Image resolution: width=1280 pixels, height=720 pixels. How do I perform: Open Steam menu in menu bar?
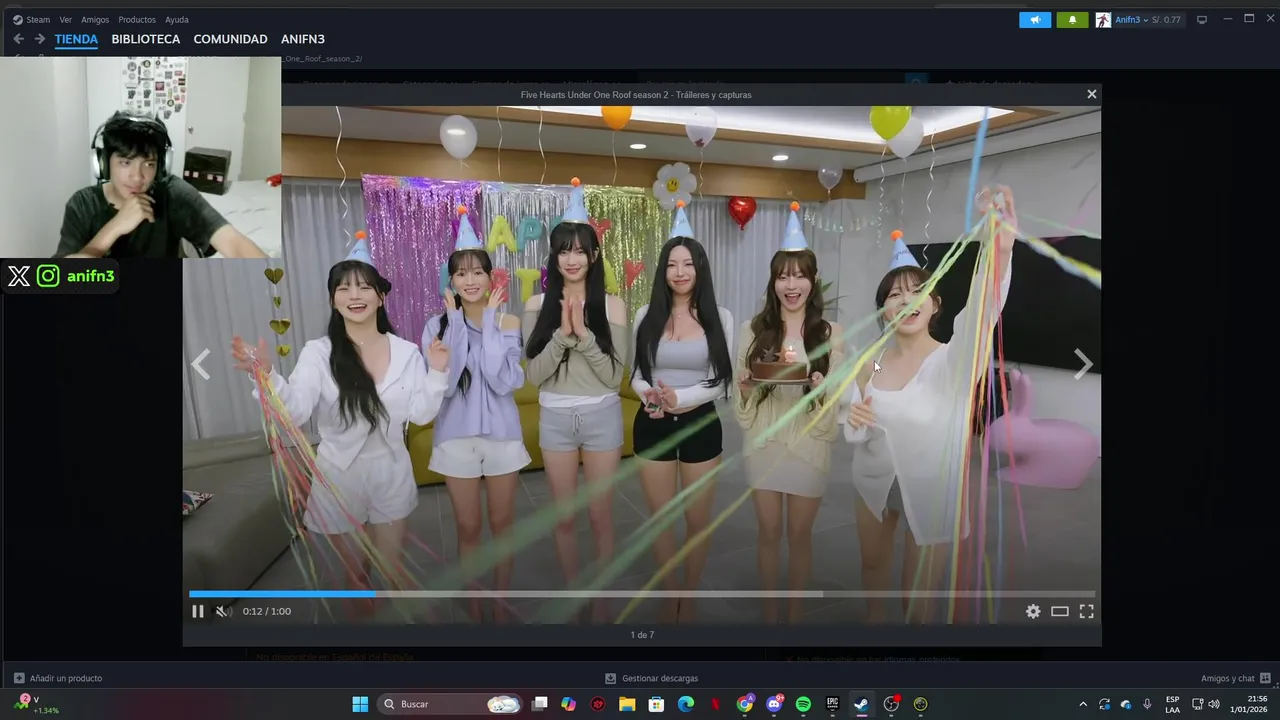32,19
